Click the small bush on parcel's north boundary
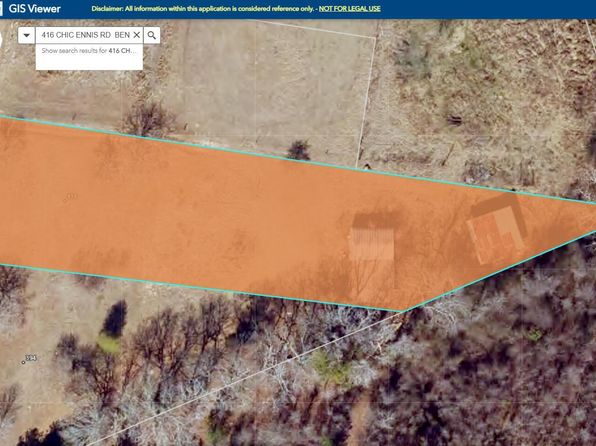The height and width of the screenshot is (446, 596). (x=299, y=150)
